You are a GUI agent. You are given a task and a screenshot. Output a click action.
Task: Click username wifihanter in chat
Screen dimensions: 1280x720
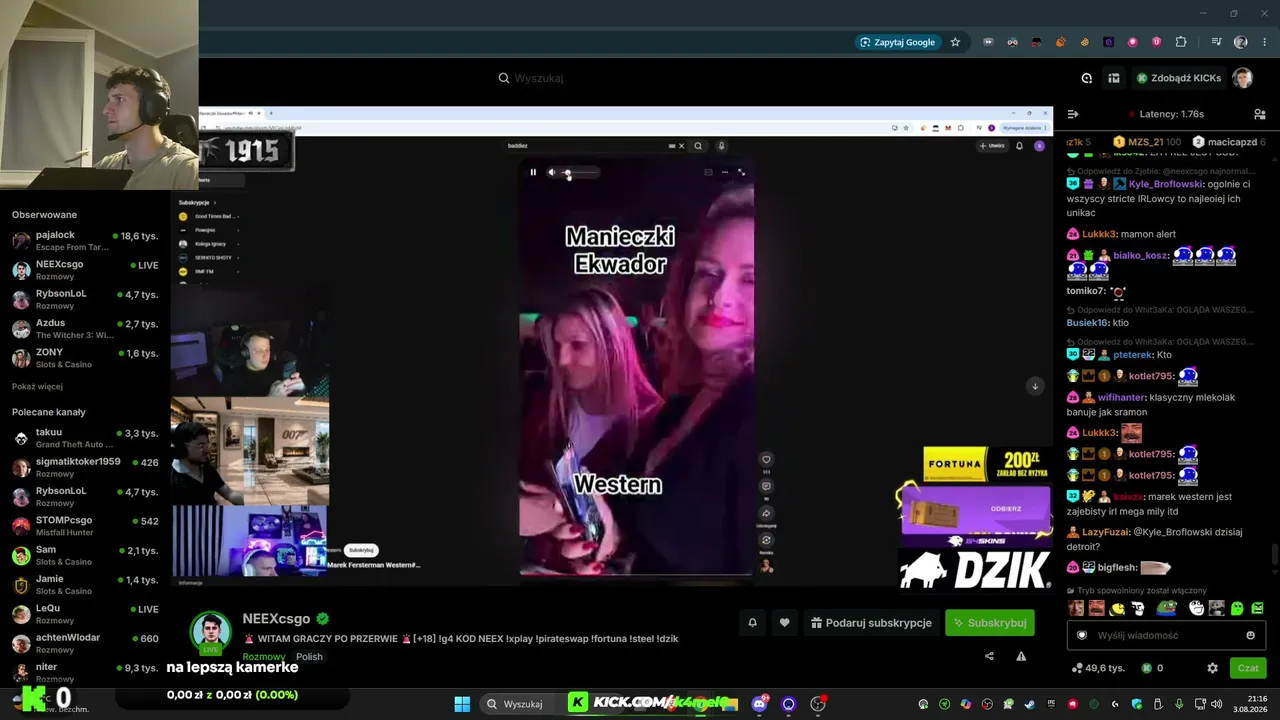tap(1121, 397)
